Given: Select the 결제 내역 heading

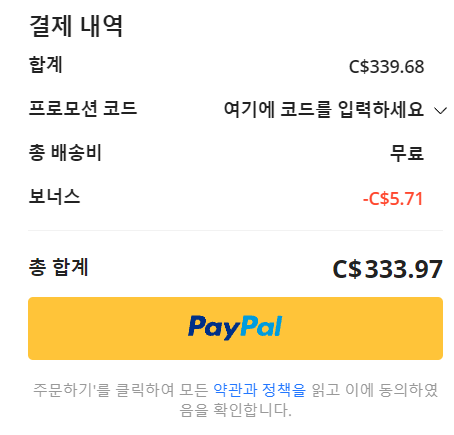Looking at the screenshot, I should (x=76, y=26).
